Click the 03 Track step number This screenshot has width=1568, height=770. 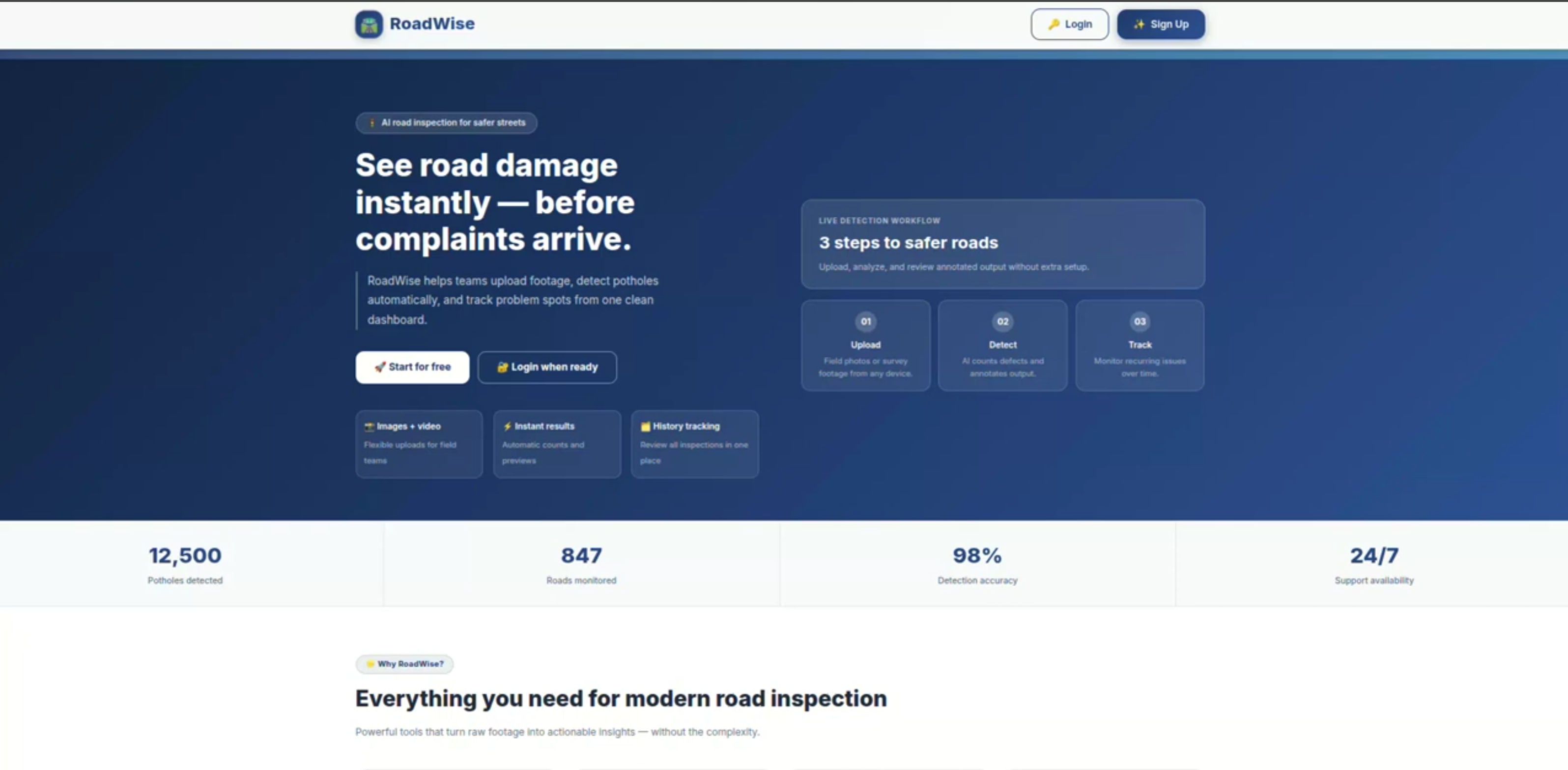coord(1140,321)
